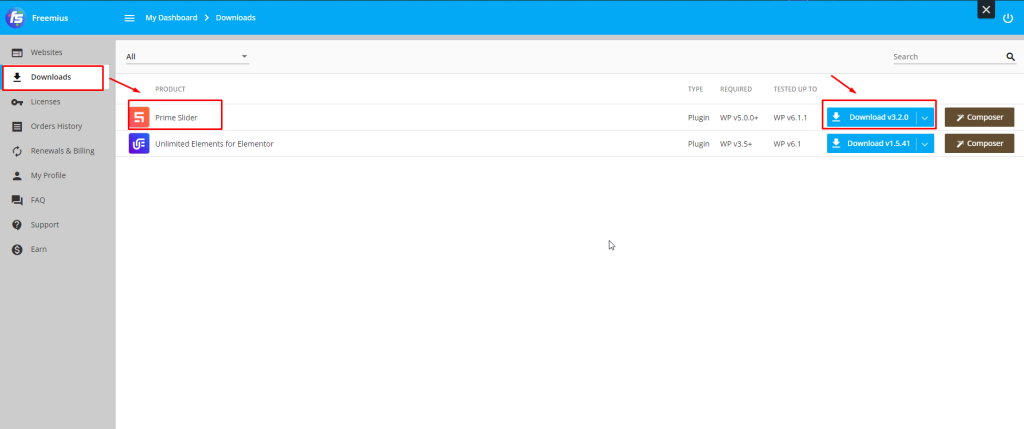Click Composer button for Unlimited Elements
The image size is (1024, 429).
tap(980, 144)
